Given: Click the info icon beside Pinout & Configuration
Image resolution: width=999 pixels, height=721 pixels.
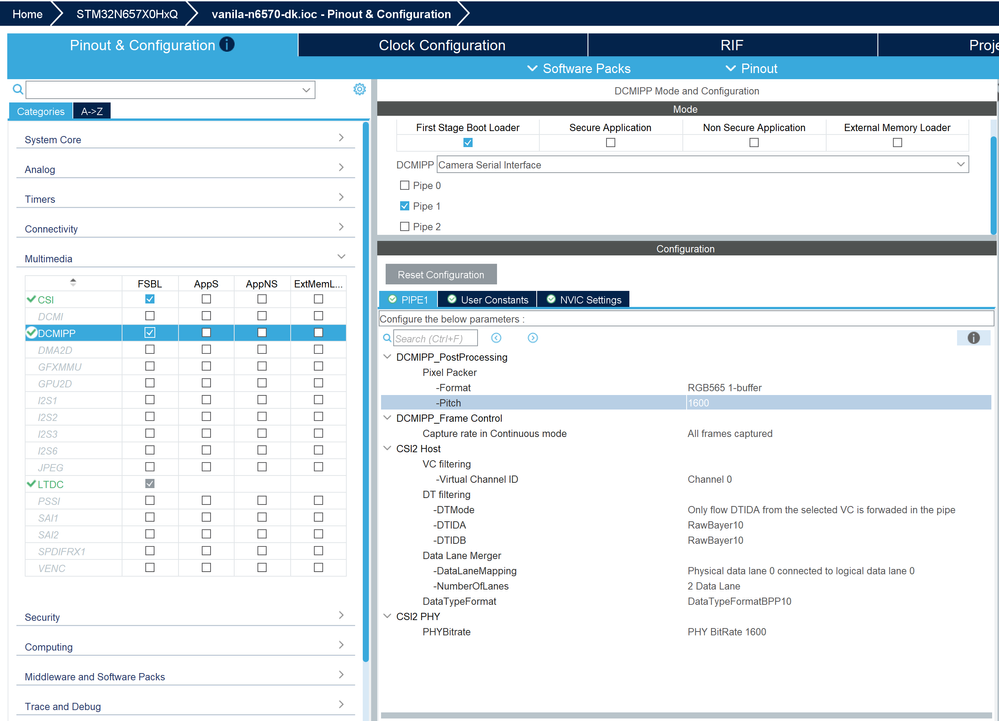Looking at the screenshot, I should pyautogui.click(x=227, y=45).
